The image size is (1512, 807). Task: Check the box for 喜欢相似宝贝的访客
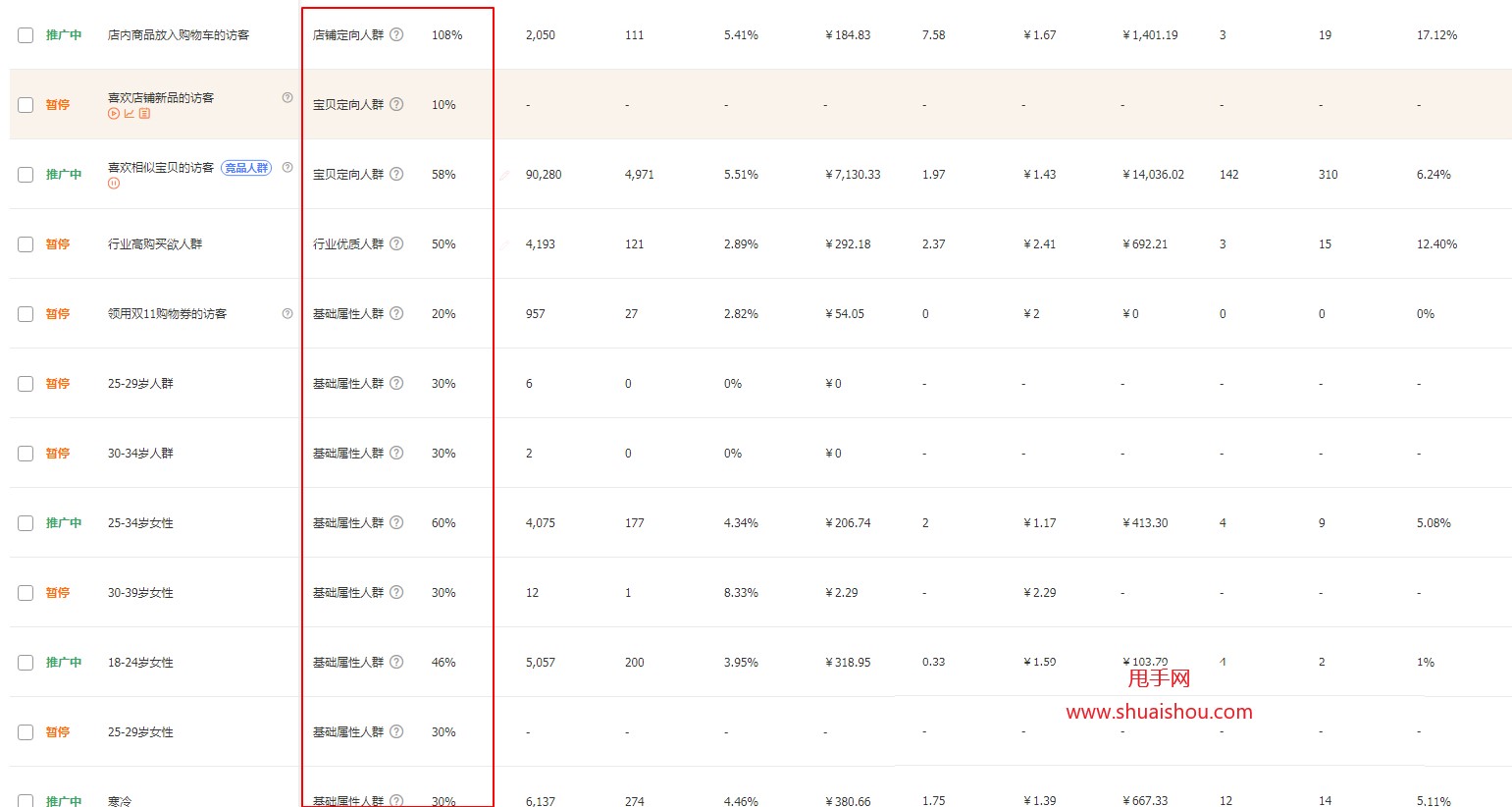pos(26,175)
